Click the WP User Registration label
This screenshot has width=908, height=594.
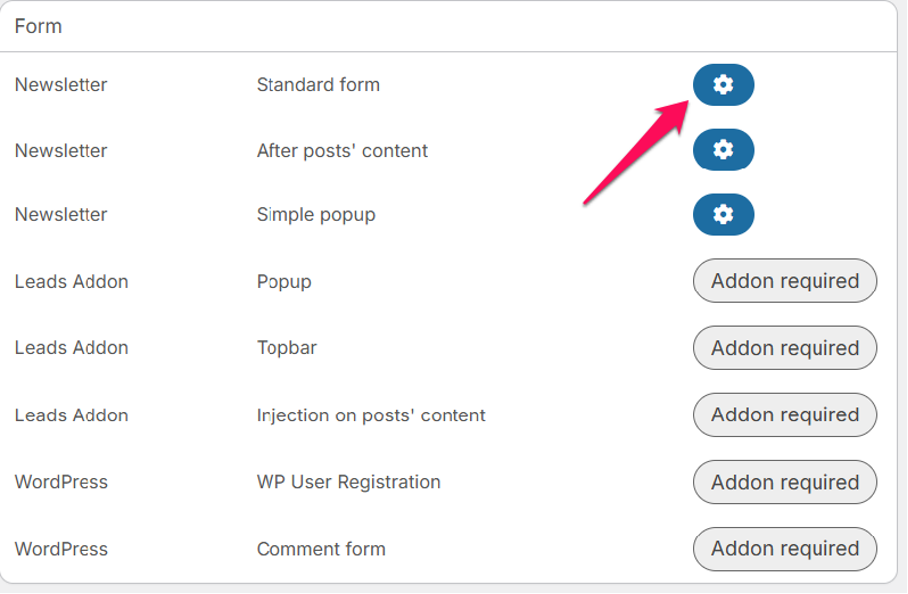pyautogui.click(x=349, y=482)
